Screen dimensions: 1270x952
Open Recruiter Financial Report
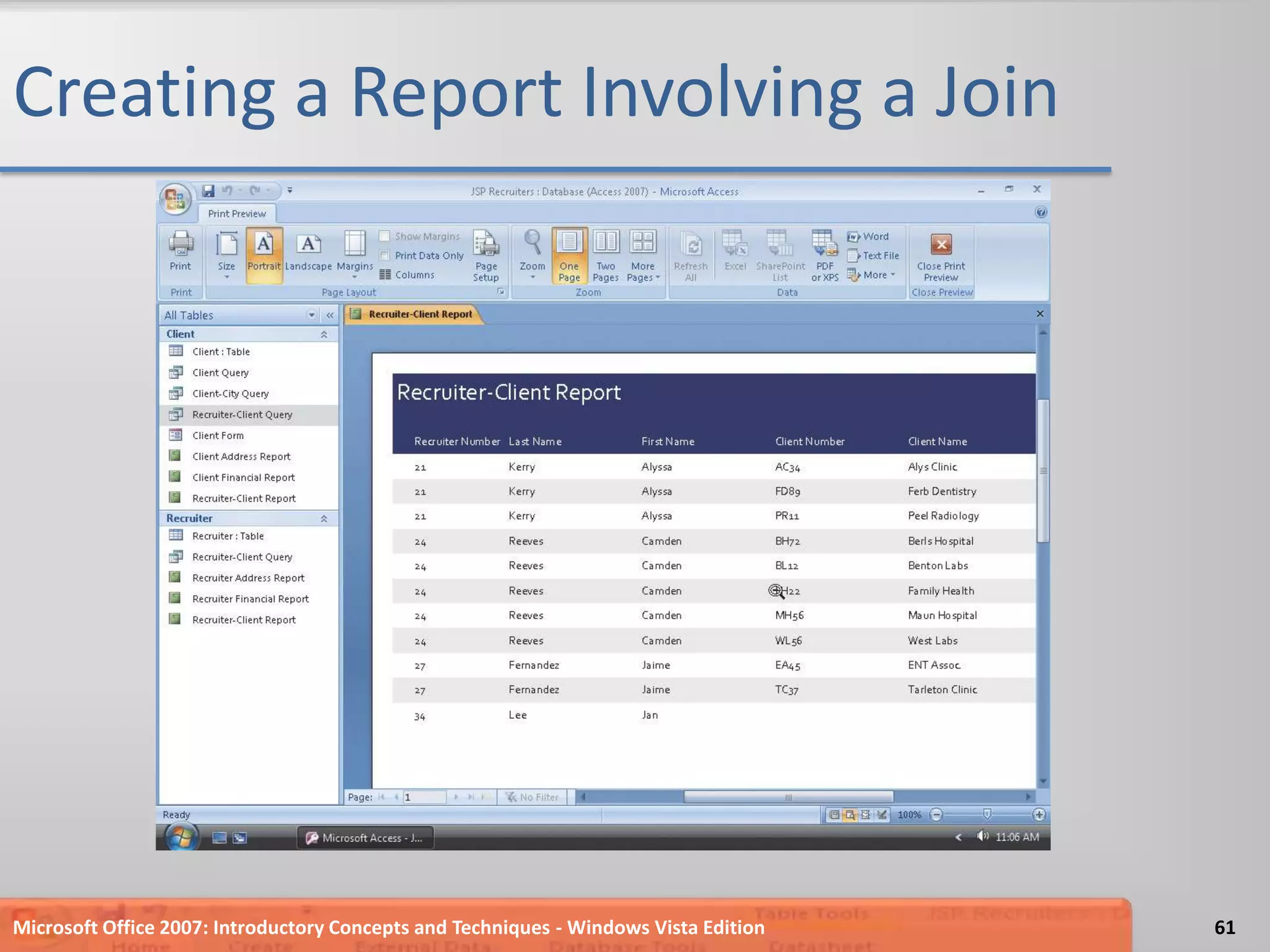point(250,599)
